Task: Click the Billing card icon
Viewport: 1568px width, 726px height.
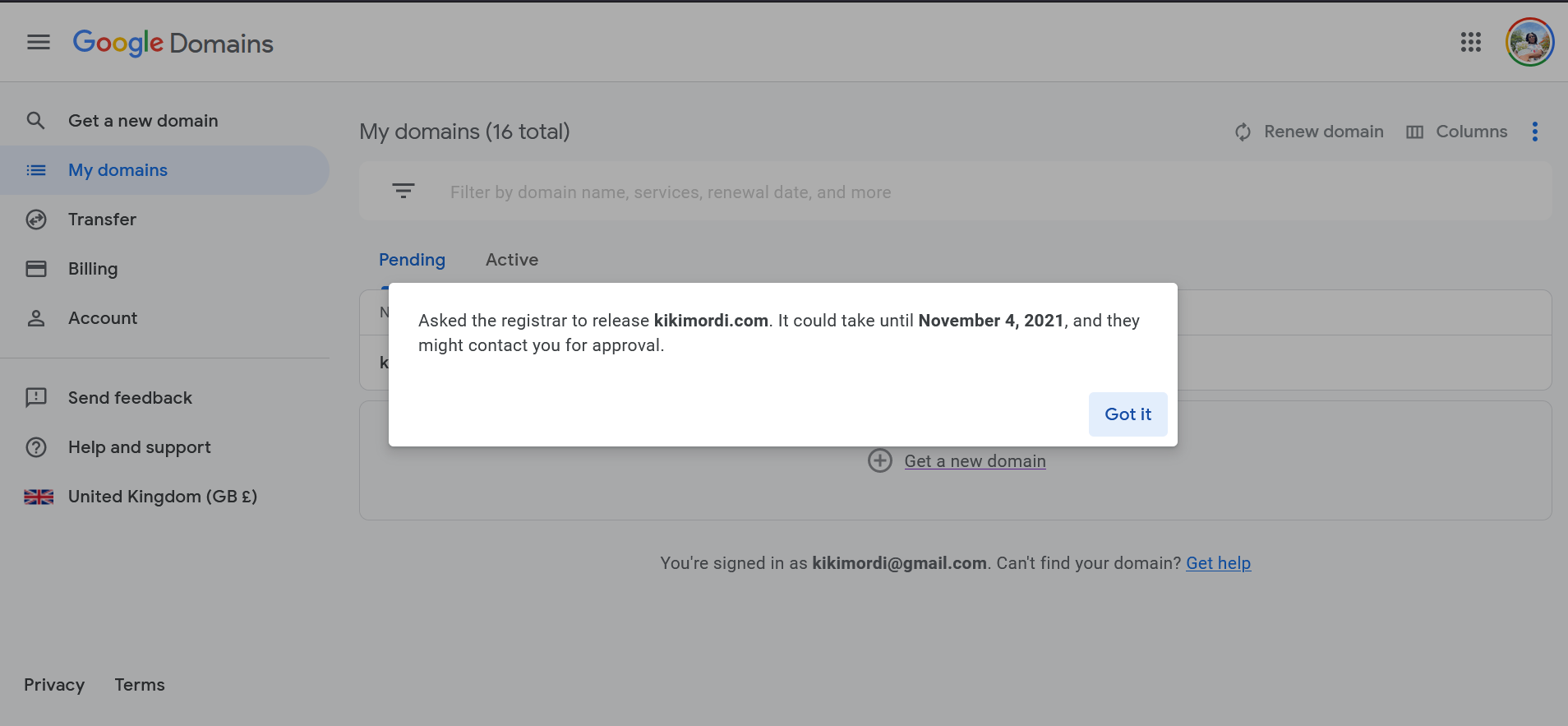Action: [x=36, y=269]
